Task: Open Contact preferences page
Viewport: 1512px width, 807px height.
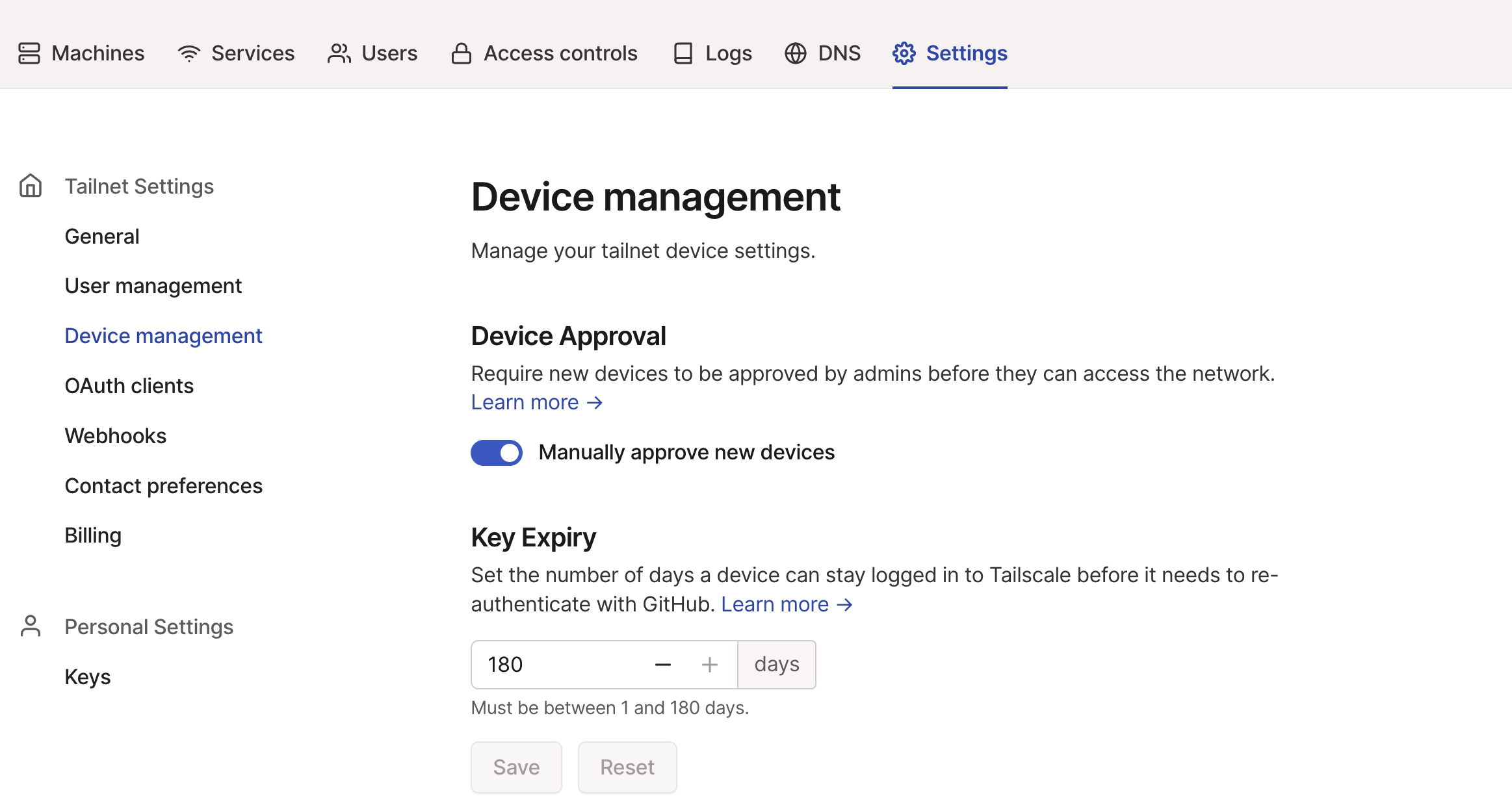Action: click(x=164, y=486)
